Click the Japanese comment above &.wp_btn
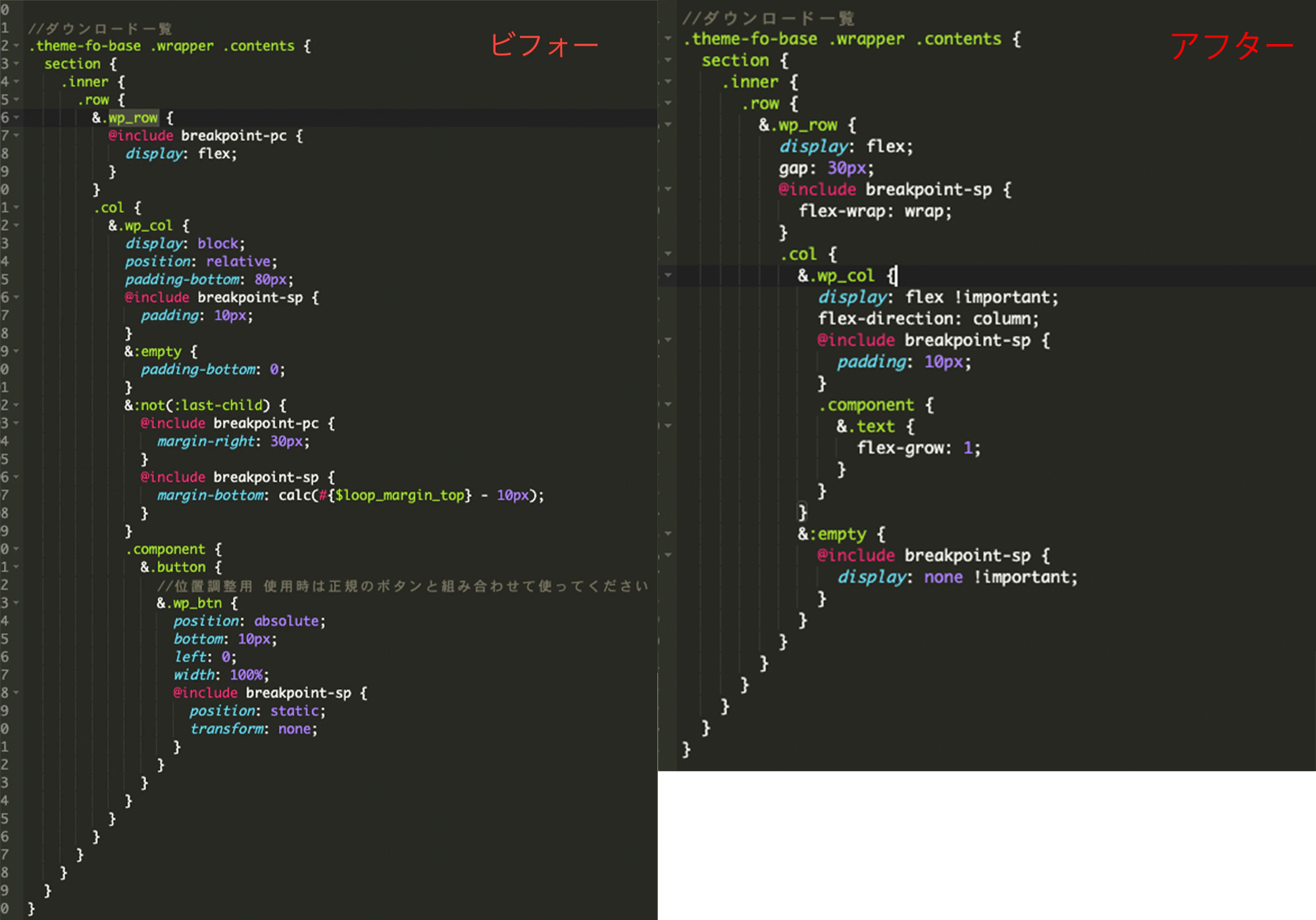 point(403,586)
